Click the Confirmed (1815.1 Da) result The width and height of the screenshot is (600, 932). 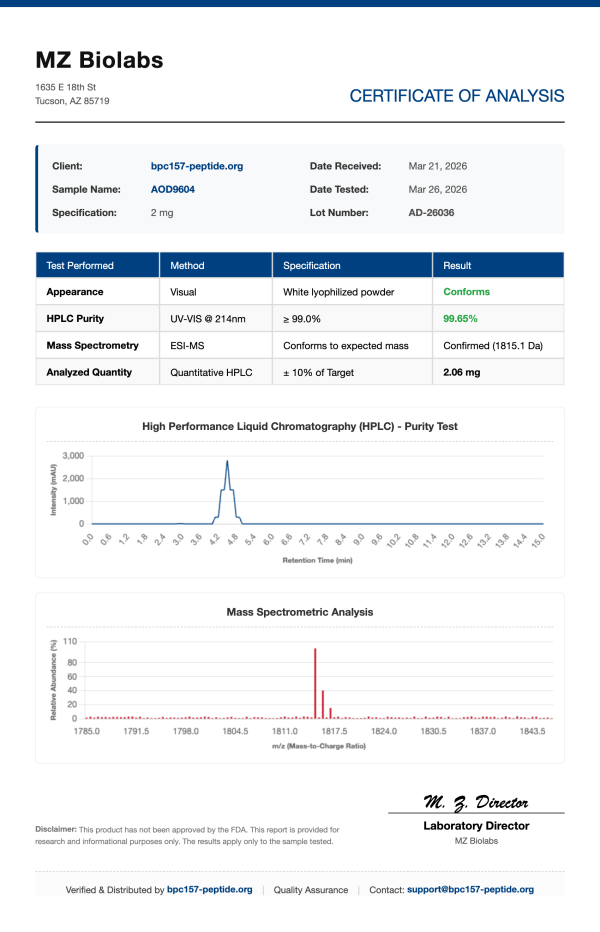click(493, 346)
